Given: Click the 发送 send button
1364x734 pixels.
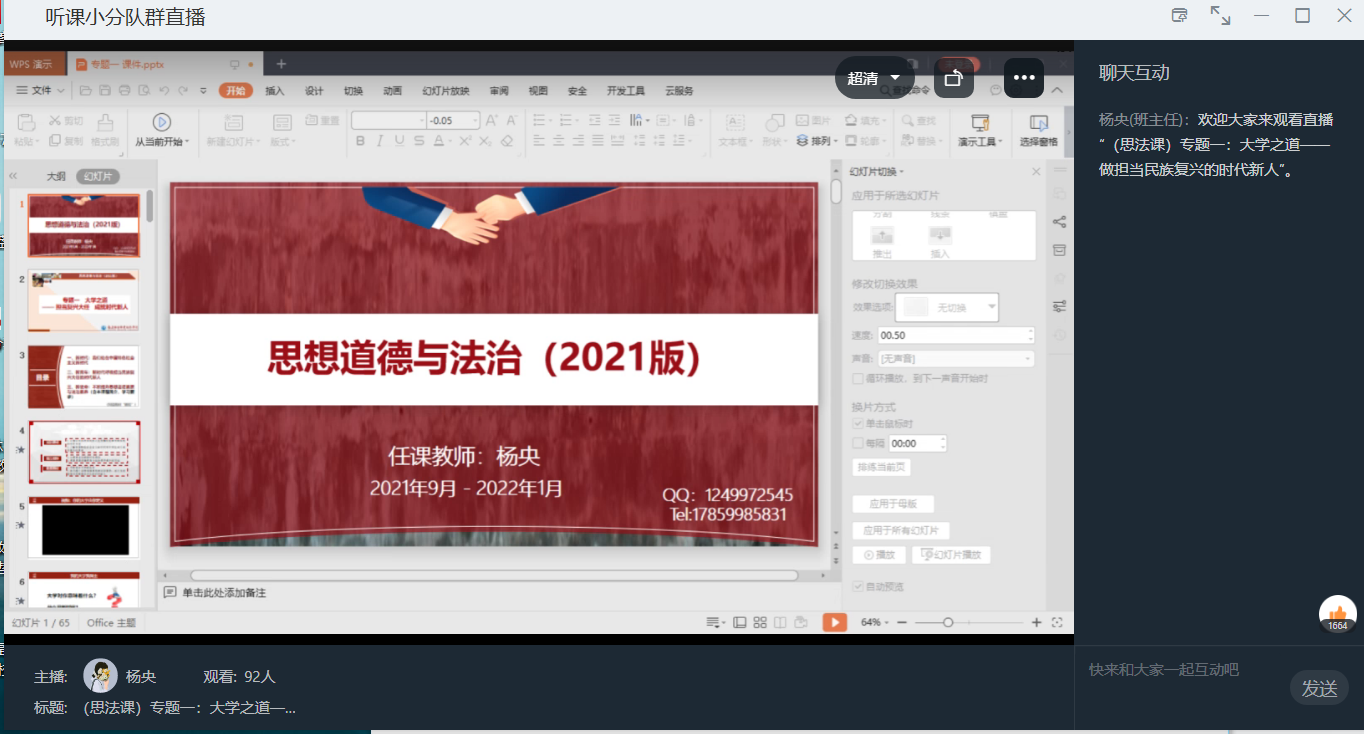Looking at the screenshot, I should tap(1319, 688).
